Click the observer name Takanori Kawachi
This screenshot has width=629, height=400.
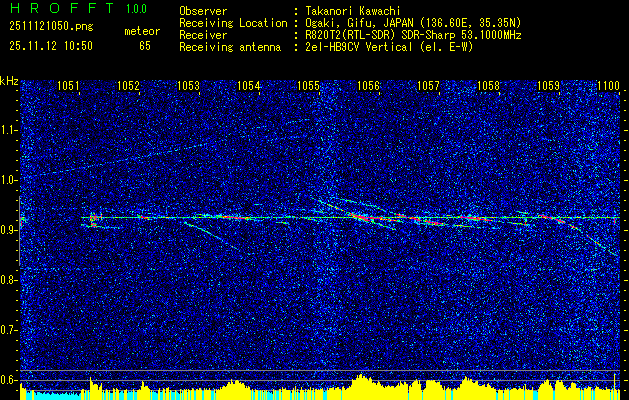[x=352, y=11]
